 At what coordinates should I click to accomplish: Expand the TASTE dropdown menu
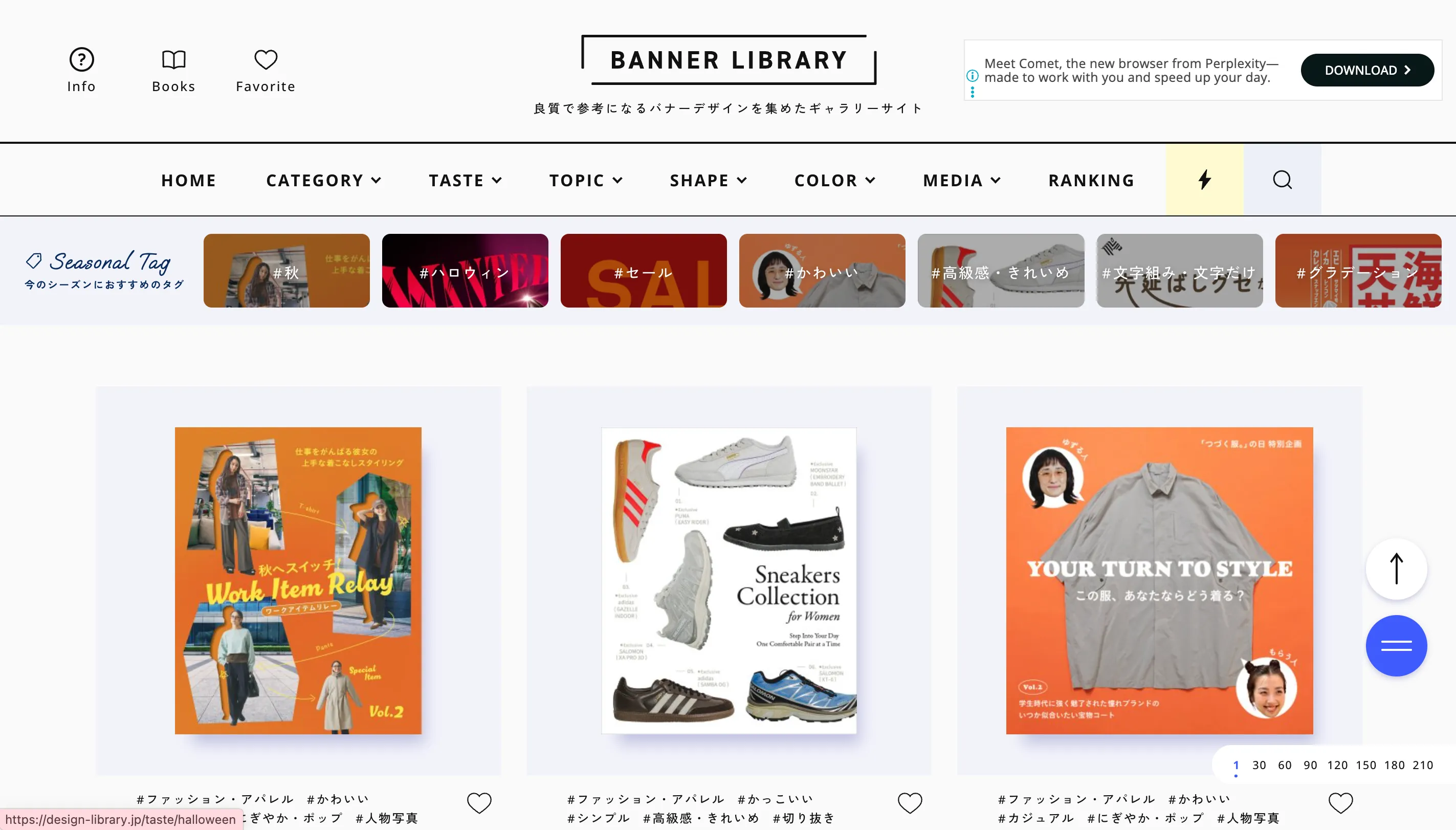(466, 180)
